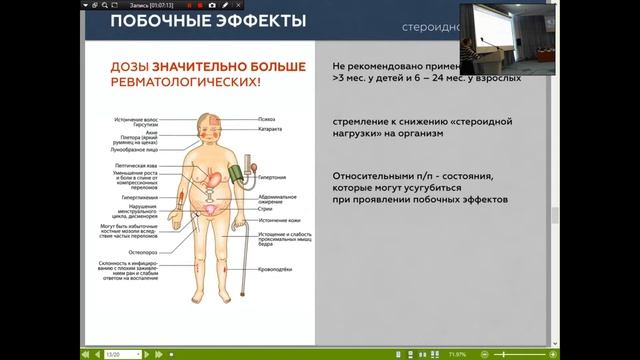Click the webcam video thumbnail
The width and height of the screenshot is (640, 360).
tap(507, 40)
